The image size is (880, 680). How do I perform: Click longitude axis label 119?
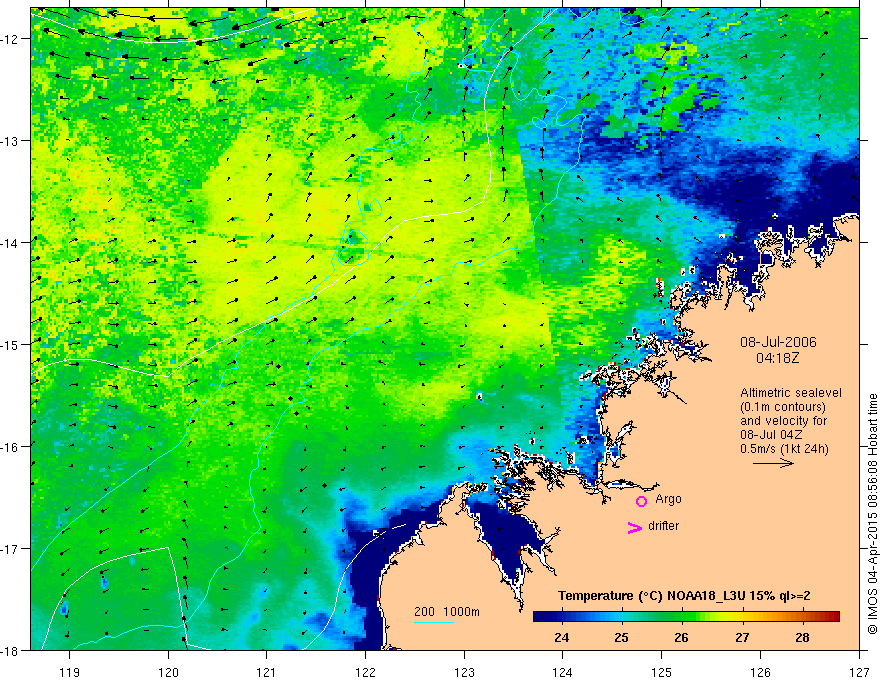coord(70,672)
